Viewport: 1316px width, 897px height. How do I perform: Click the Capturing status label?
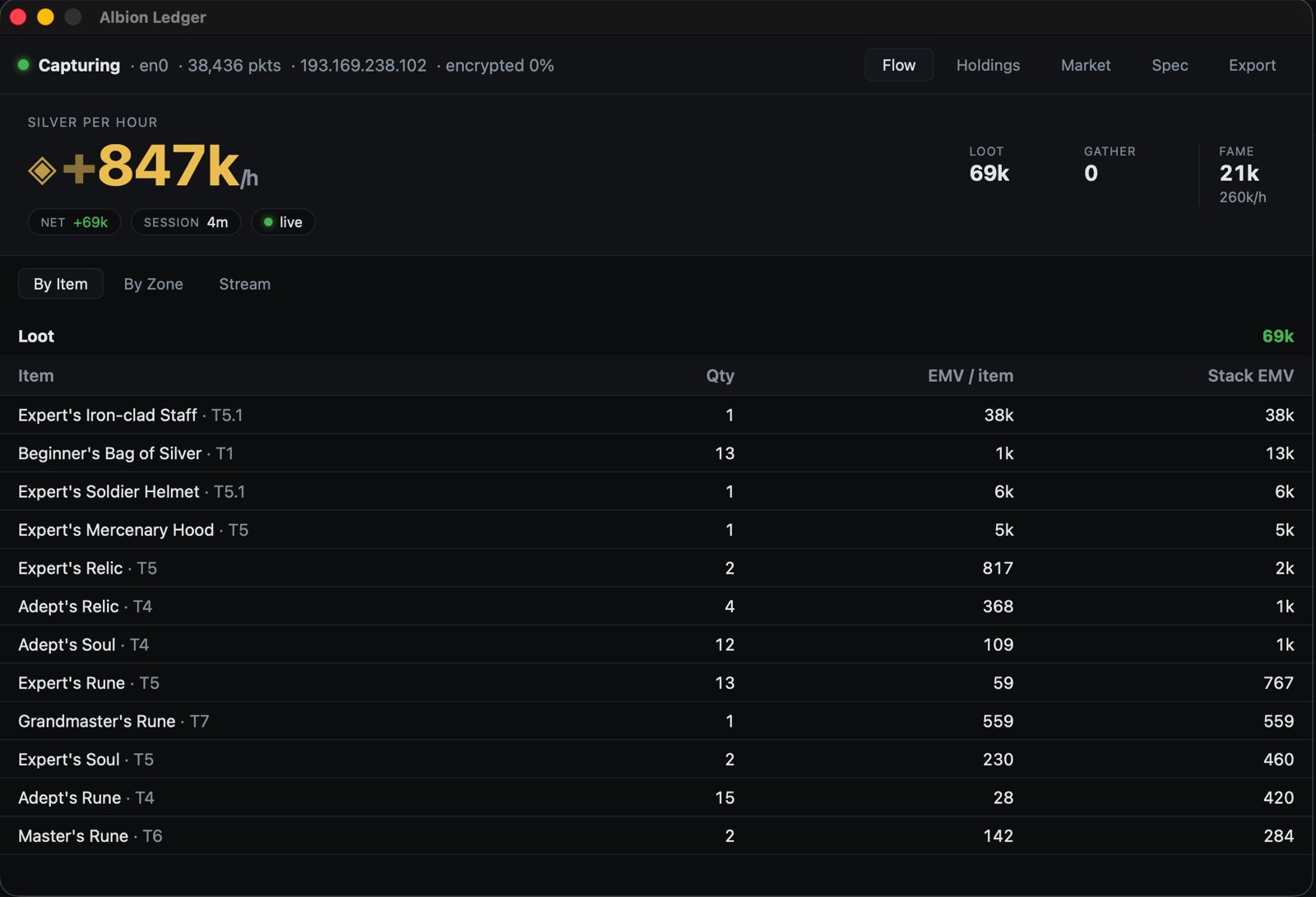coord(79,65)
